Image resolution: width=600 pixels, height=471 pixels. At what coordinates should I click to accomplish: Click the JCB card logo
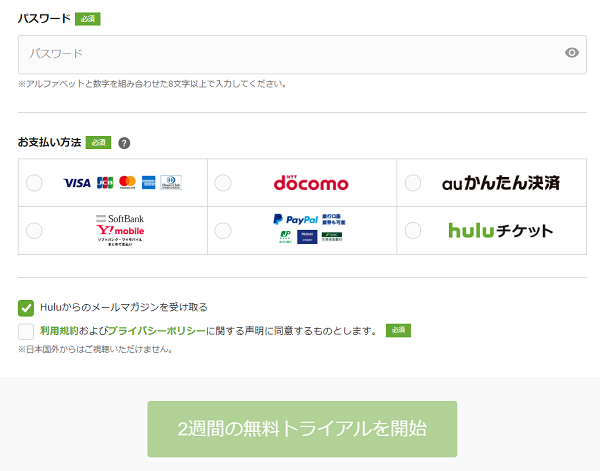click(105, 183)
